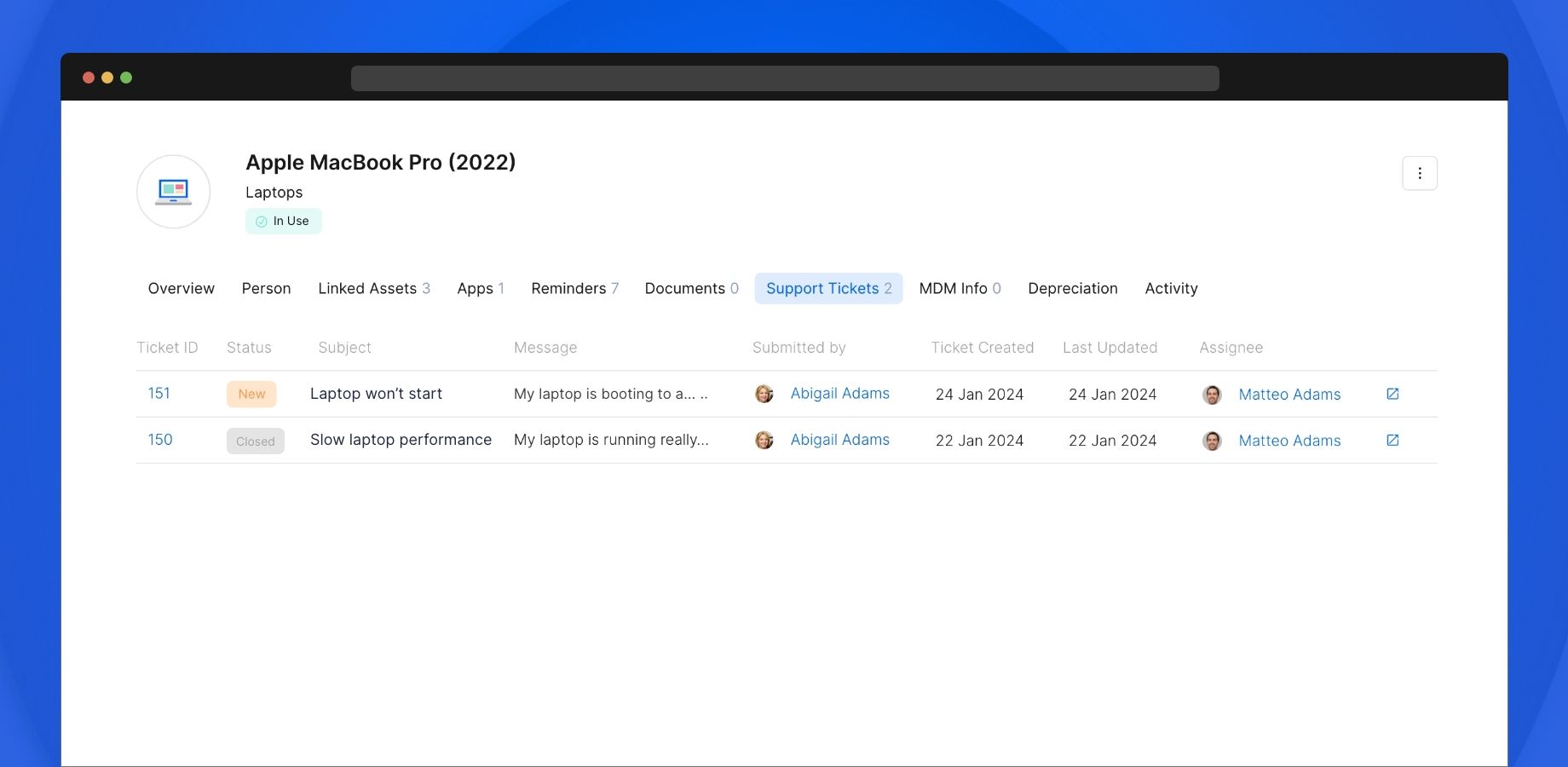Open the three-dot more options menu

1419,173
